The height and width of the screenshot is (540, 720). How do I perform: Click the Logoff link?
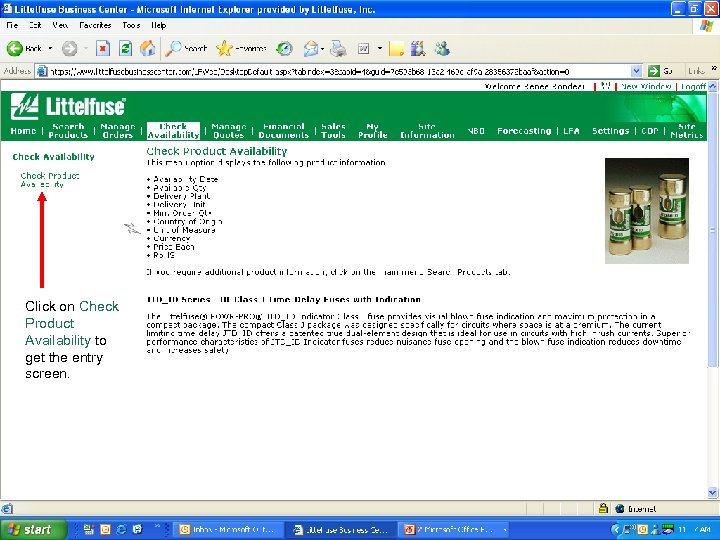tap(693, 86)
